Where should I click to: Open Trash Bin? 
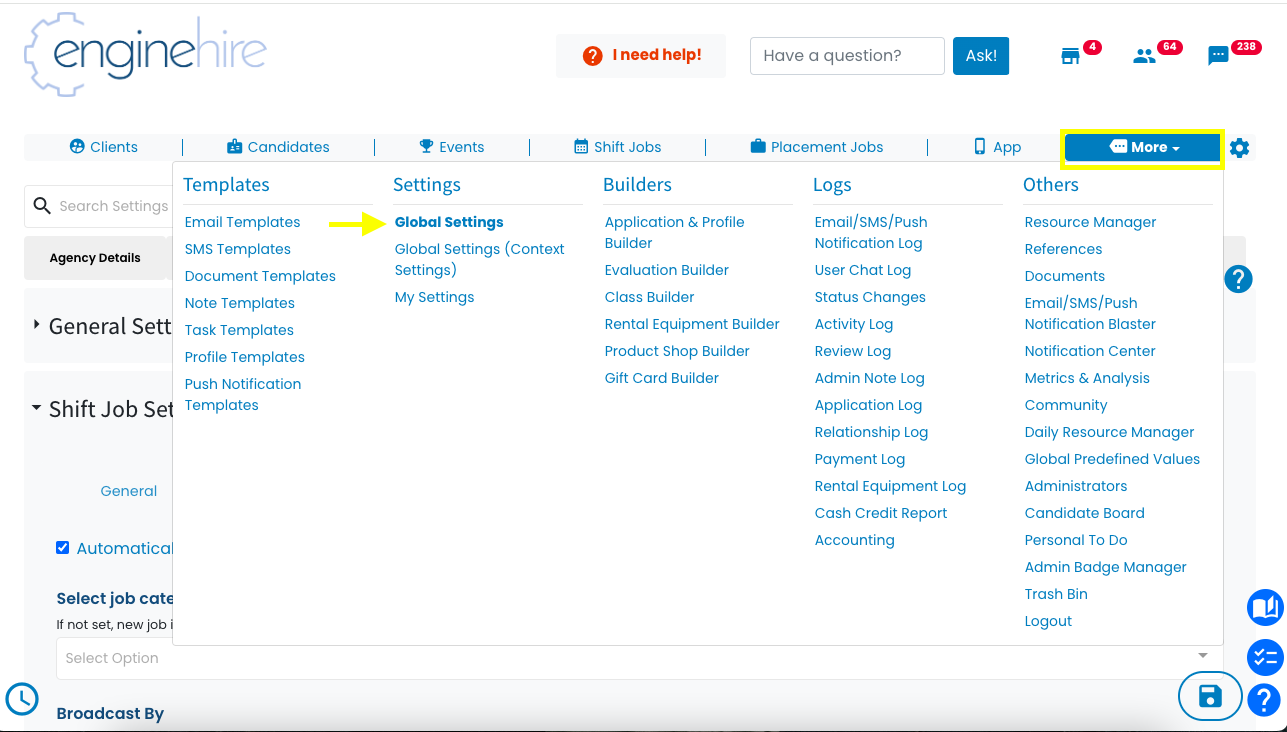pos(1056,594)
